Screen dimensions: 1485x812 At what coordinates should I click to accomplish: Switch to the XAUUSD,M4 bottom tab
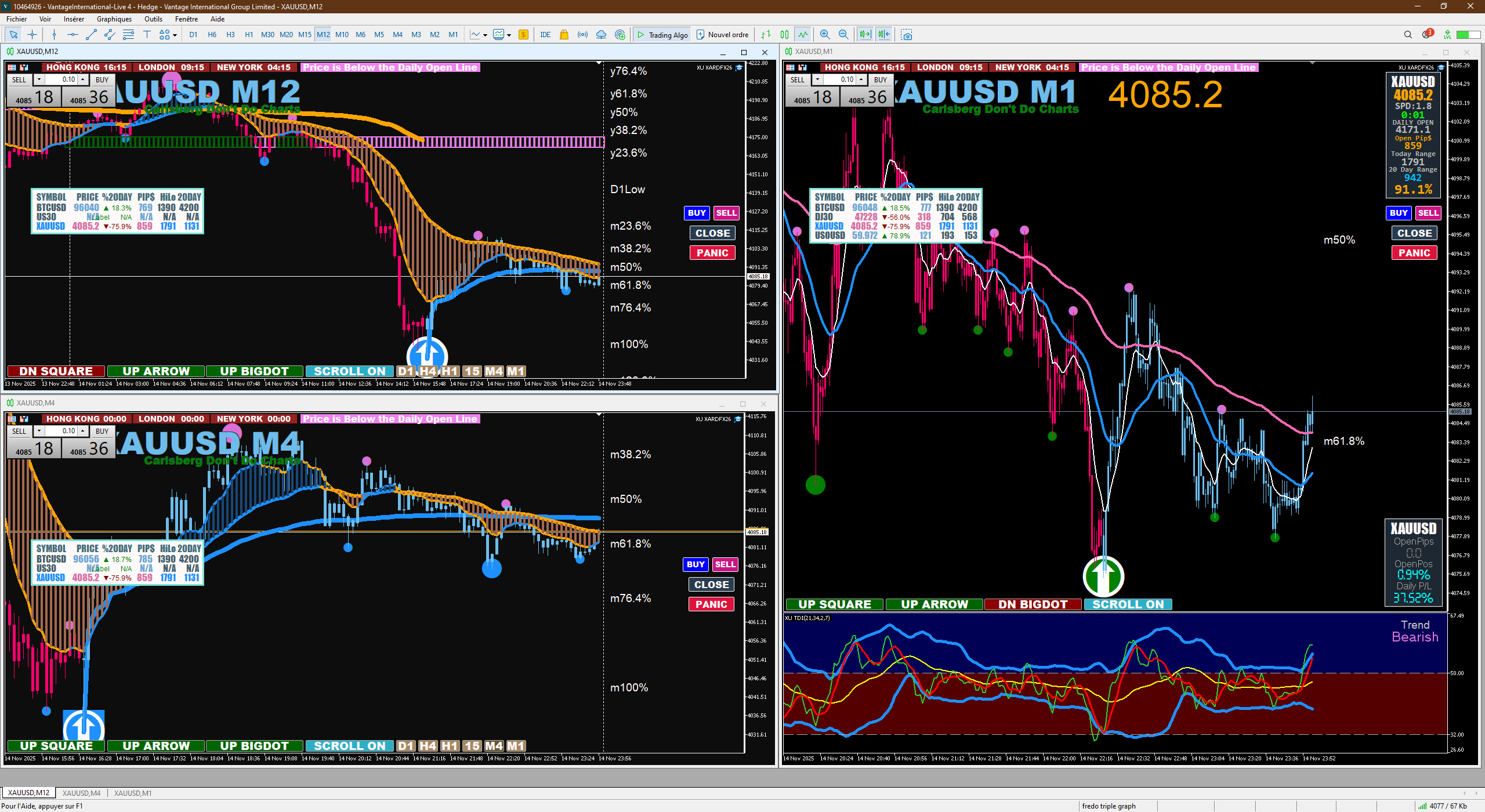point(81,793)
